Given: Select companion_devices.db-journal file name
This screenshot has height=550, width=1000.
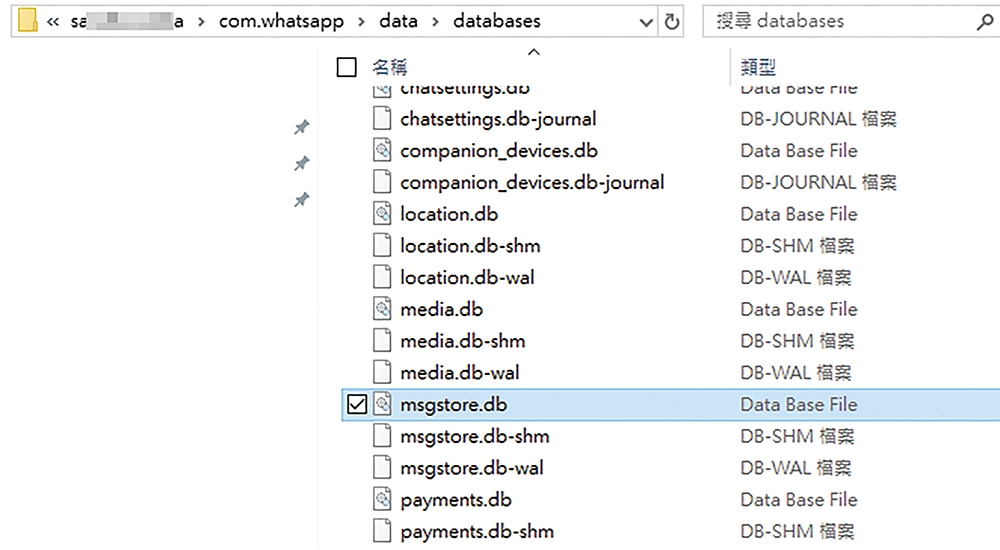Looking at the screenshot, I should tap(532, 182).
